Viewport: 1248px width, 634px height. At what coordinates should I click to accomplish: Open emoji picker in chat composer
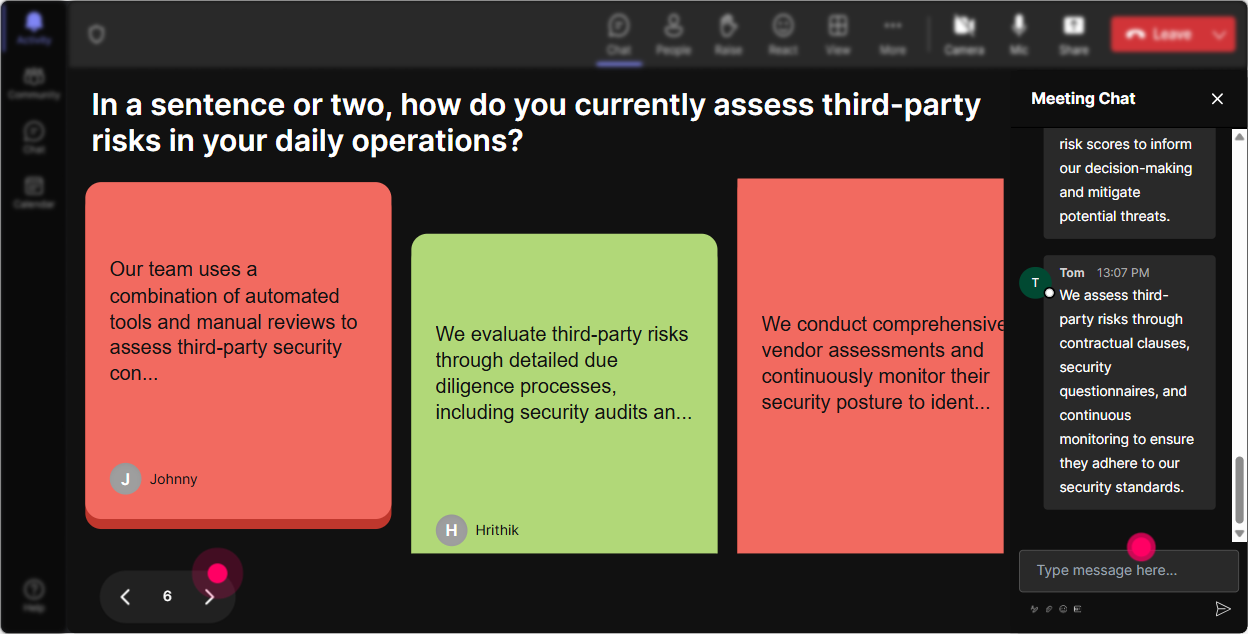coord(1063,608)
